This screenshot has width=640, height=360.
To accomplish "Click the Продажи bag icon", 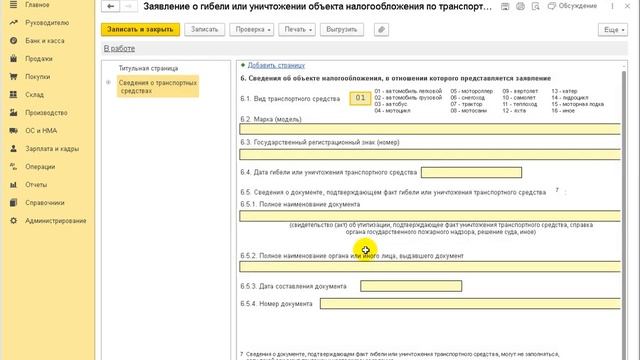I will pos(13,59).
